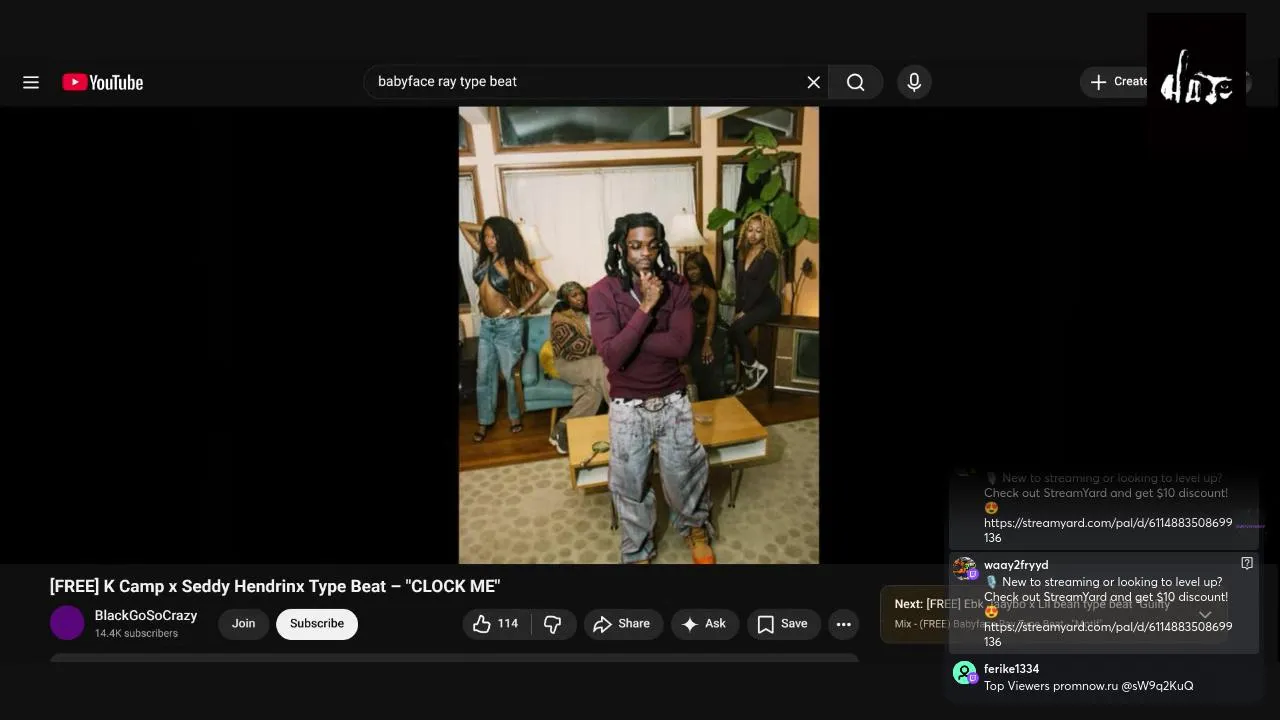This screenshot has height=720, width=1280.
Task: Open the Ask AI button
Action: [705, 624]
